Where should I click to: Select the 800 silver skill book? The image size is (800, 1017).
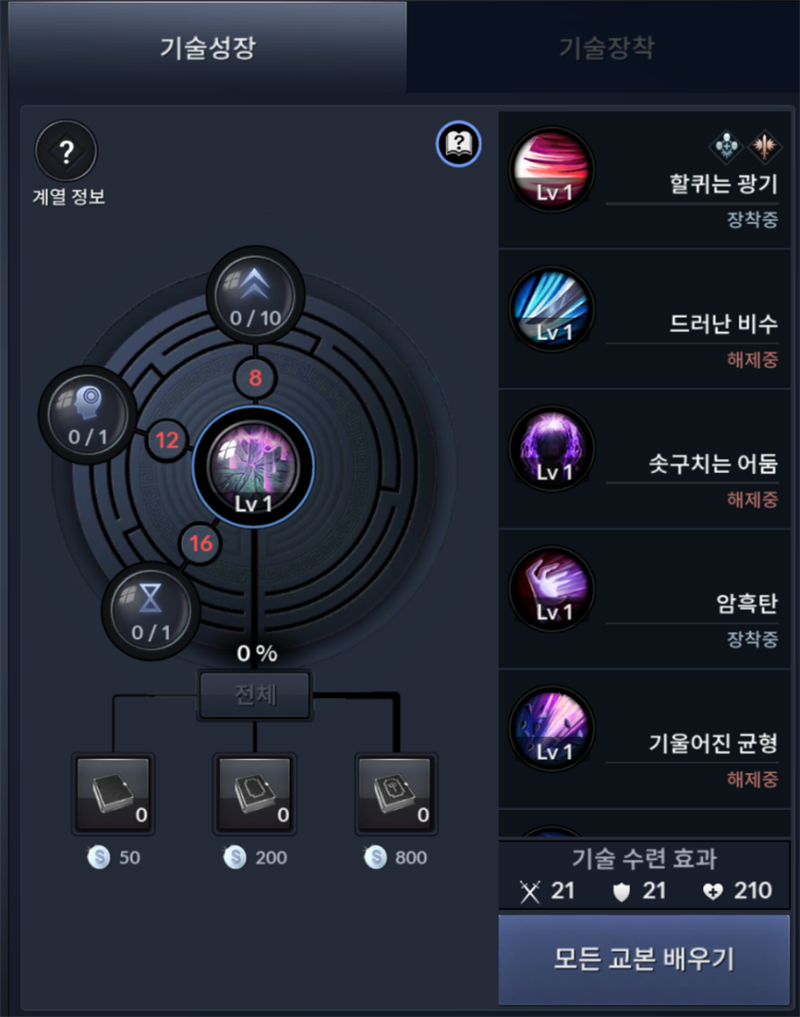coord(396,794)
